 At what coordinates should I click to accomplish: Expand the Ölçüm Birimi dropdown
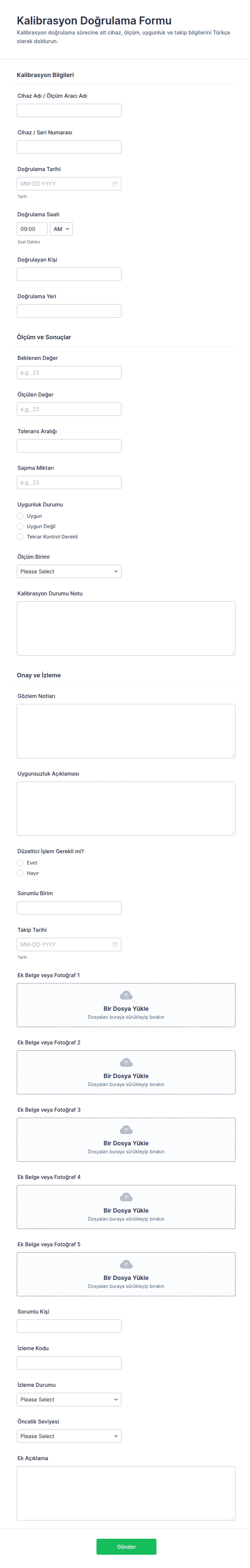click(69, 572)
